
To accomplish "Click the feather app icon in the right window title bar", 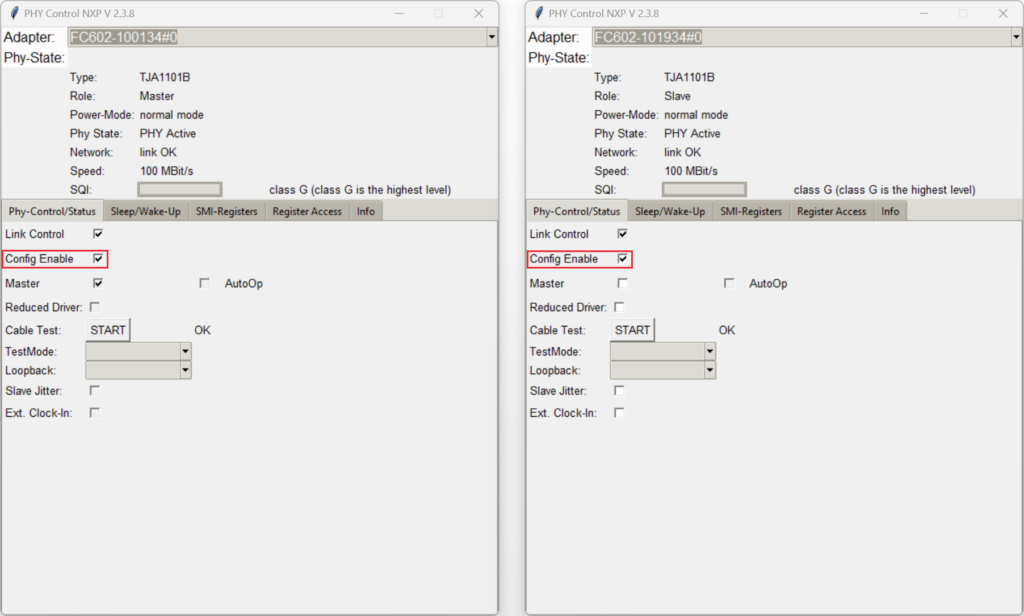I will click(x=539, y=13).
